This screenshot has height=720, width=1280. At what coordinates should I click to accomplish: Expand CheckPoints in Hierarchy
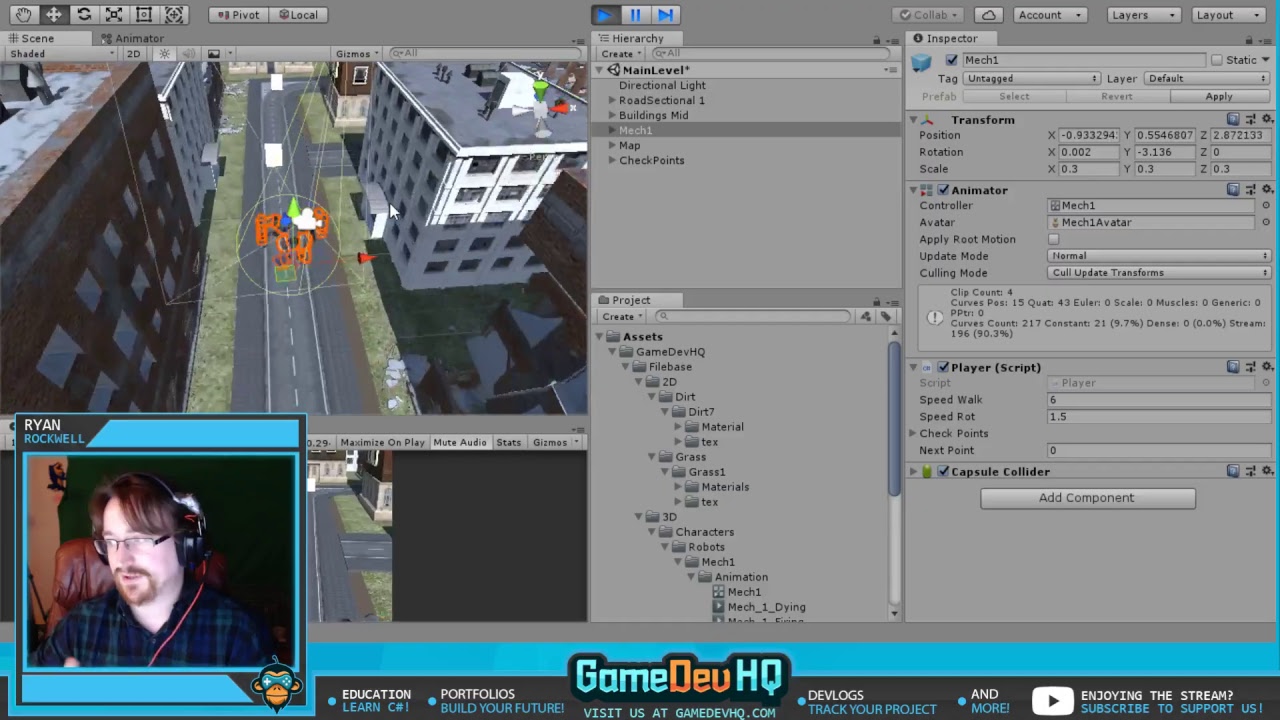click(612, 160)
